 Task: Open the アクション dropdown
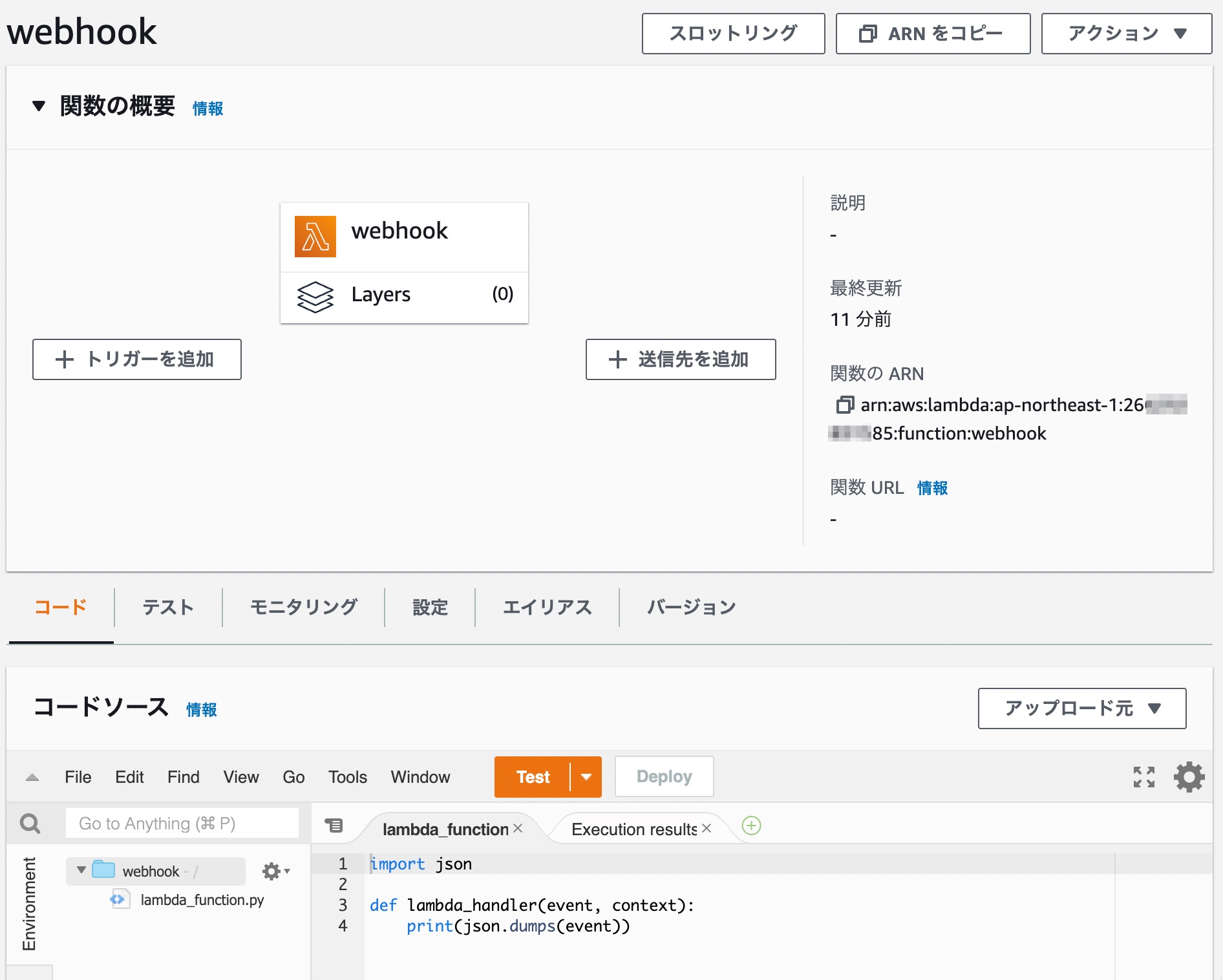[x=1126, y=33]
